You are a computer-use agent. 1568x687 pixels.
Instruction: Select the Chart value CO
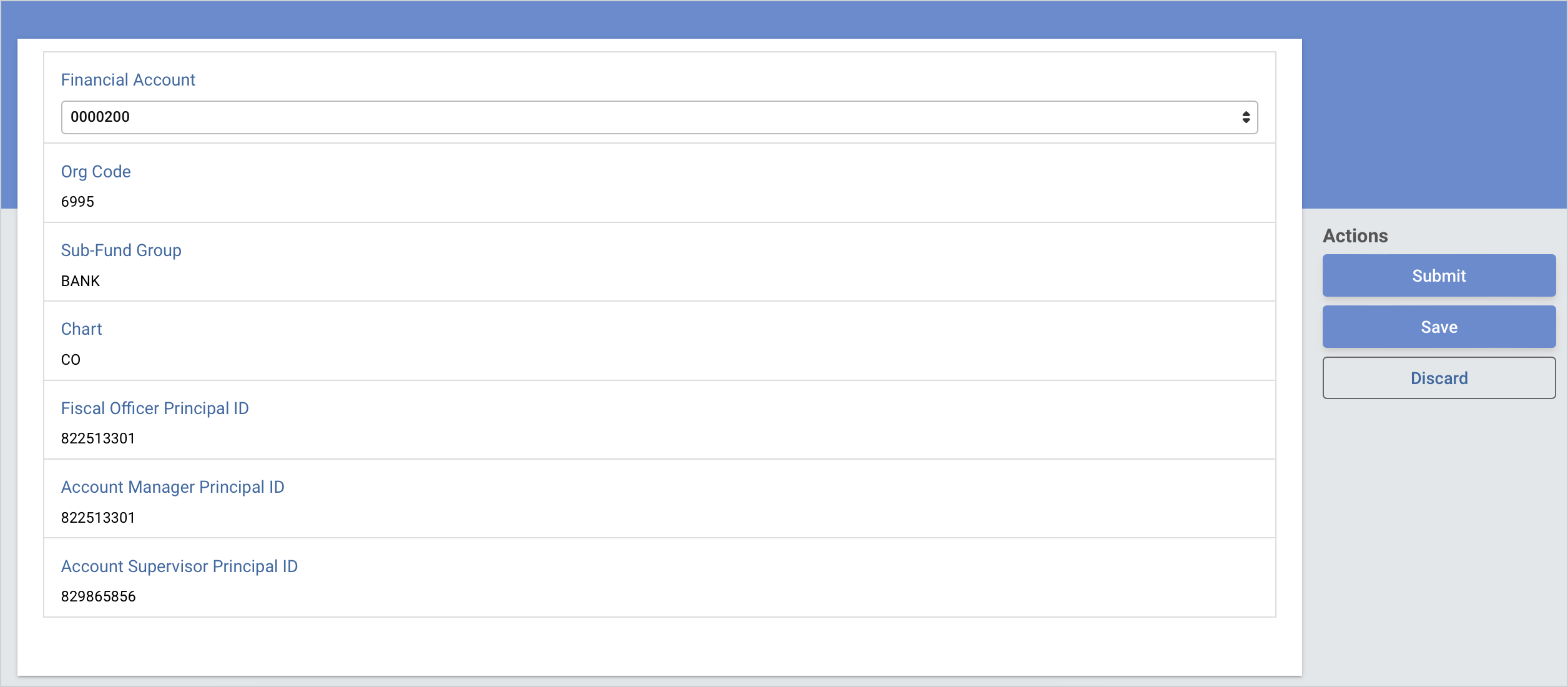71,359
